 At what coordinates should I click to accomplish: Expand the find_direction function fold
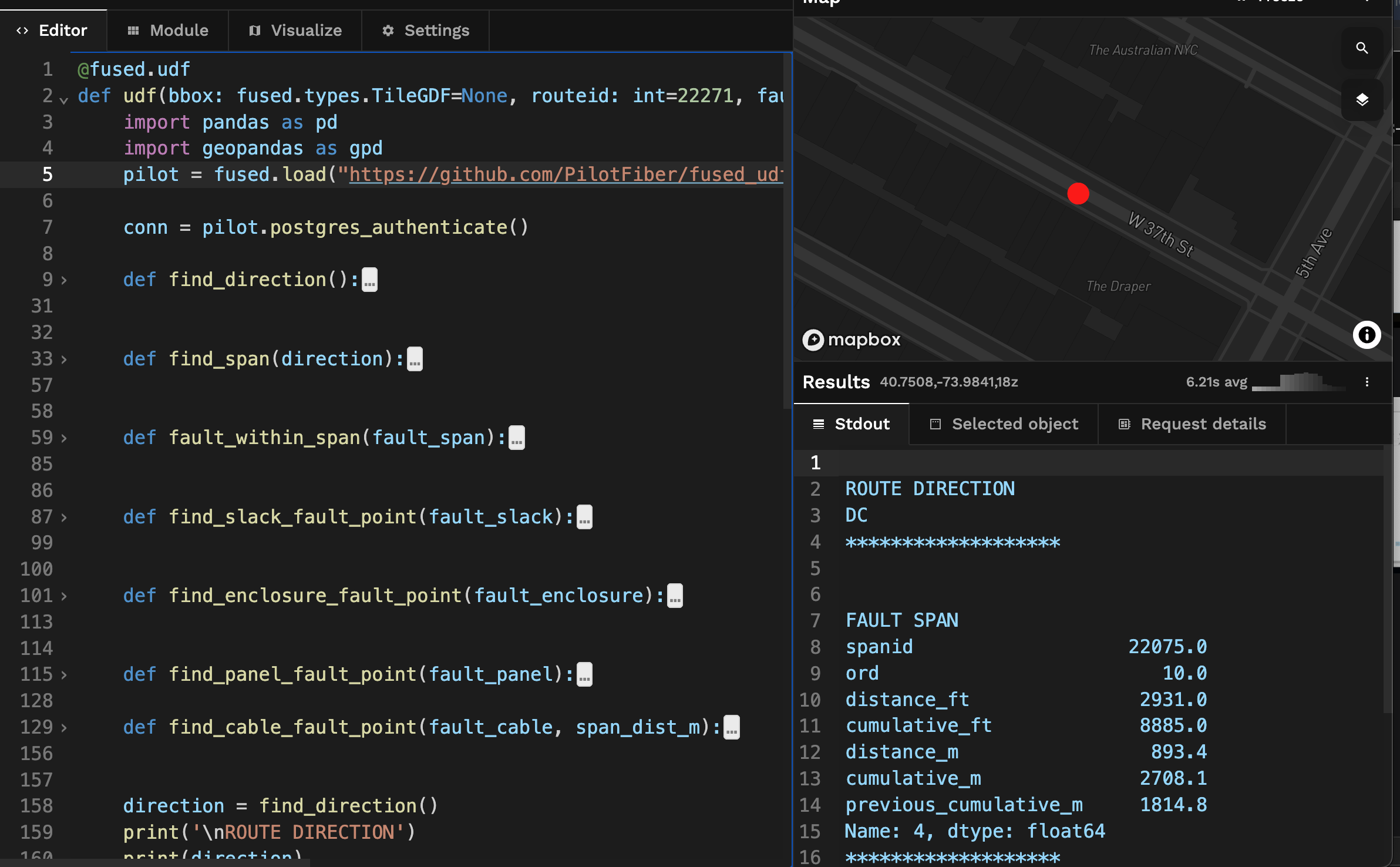coord(64,280)
